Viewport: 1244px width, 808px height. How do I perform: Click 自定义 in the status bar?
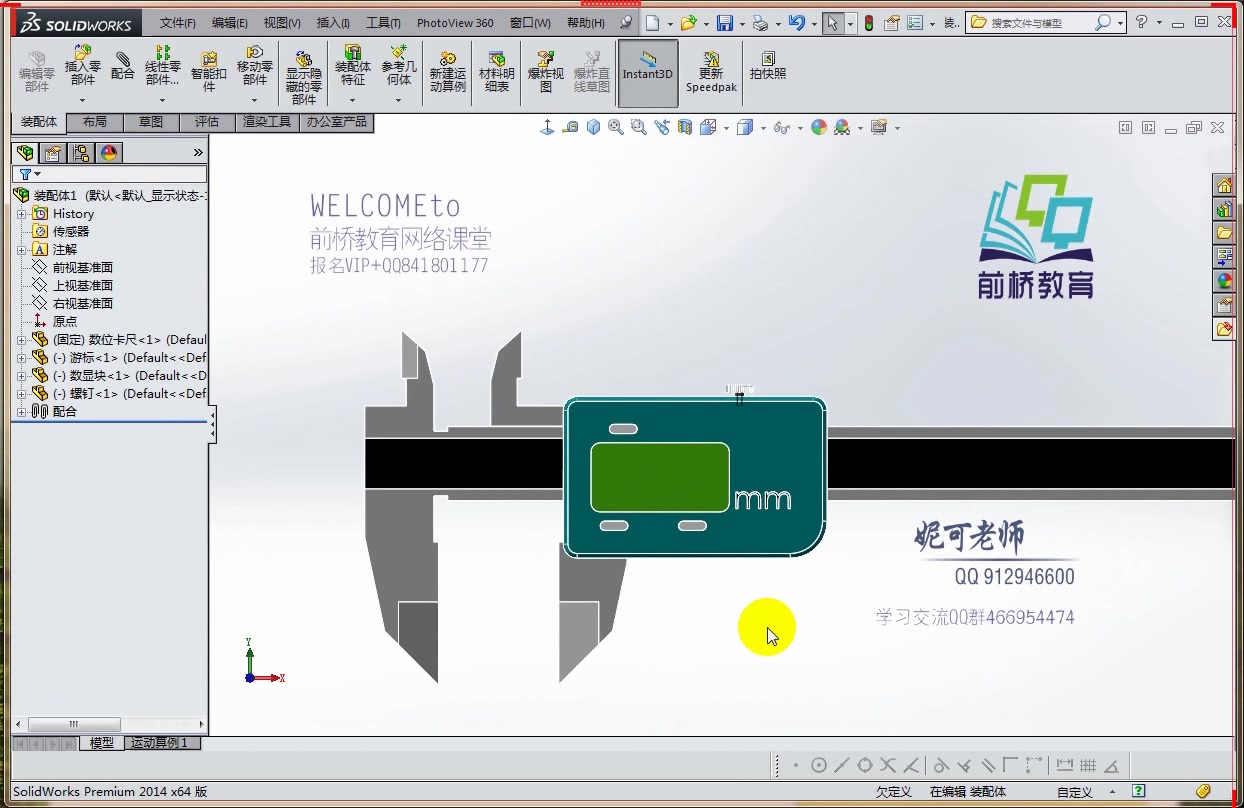coord(1074,792)
